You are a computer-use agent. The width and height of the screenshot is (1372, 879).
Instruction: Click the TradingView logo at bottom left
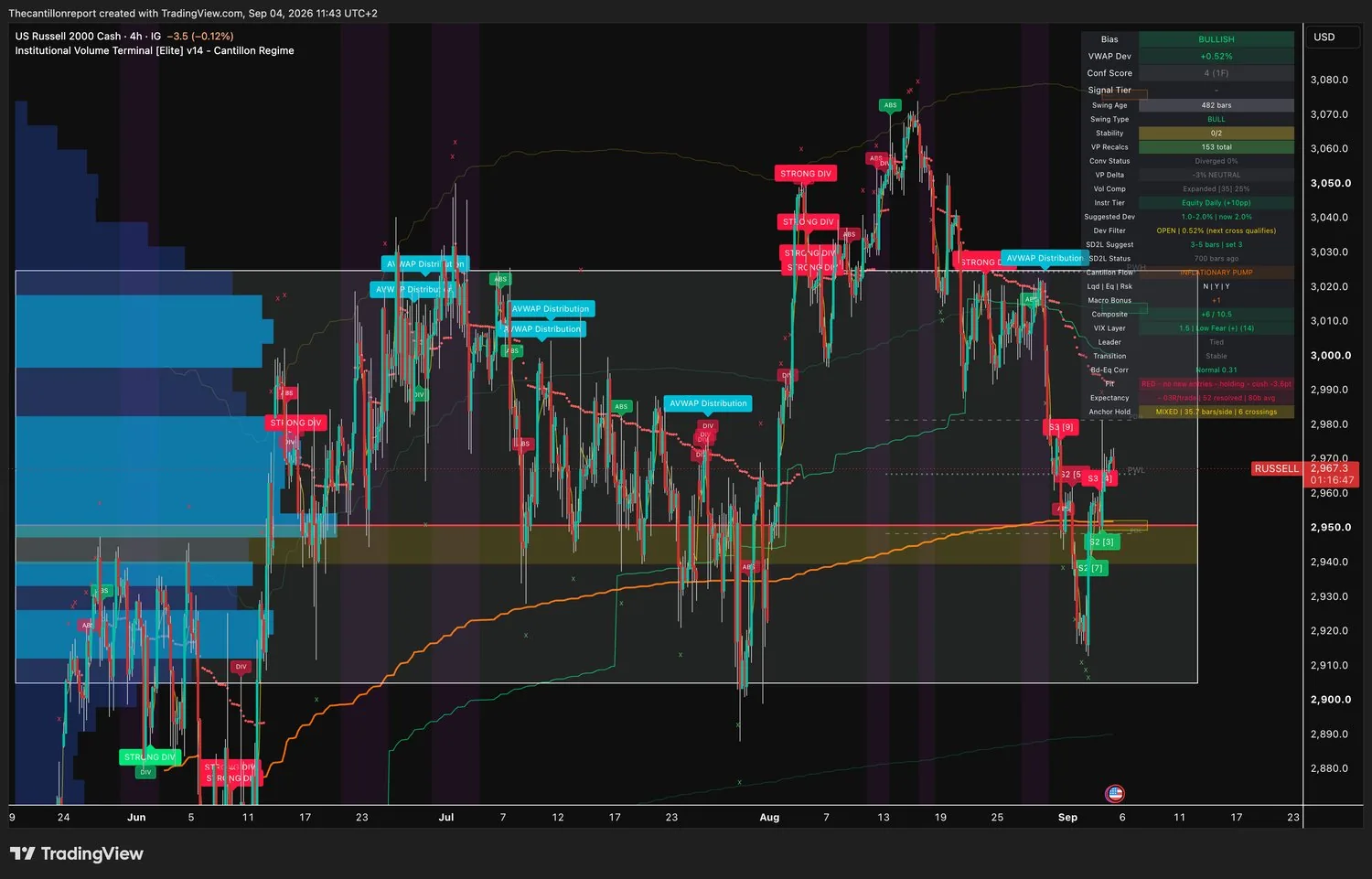coord(77,853)
